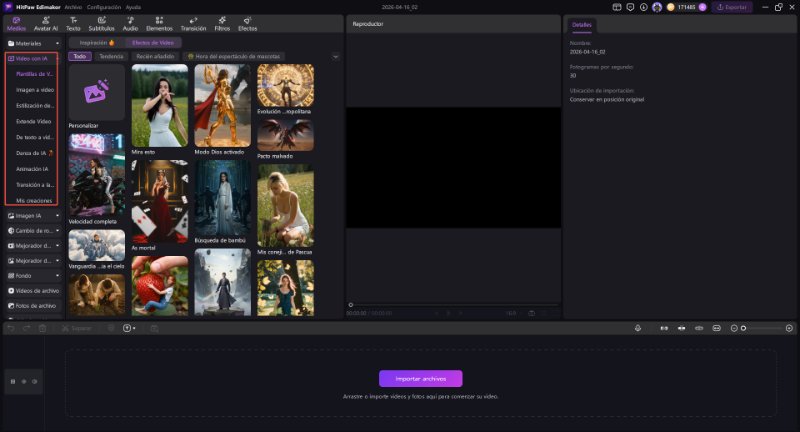The image size is (800, 432).
Task: Switch to the Inspiración tab
Action: pos(97,43)
